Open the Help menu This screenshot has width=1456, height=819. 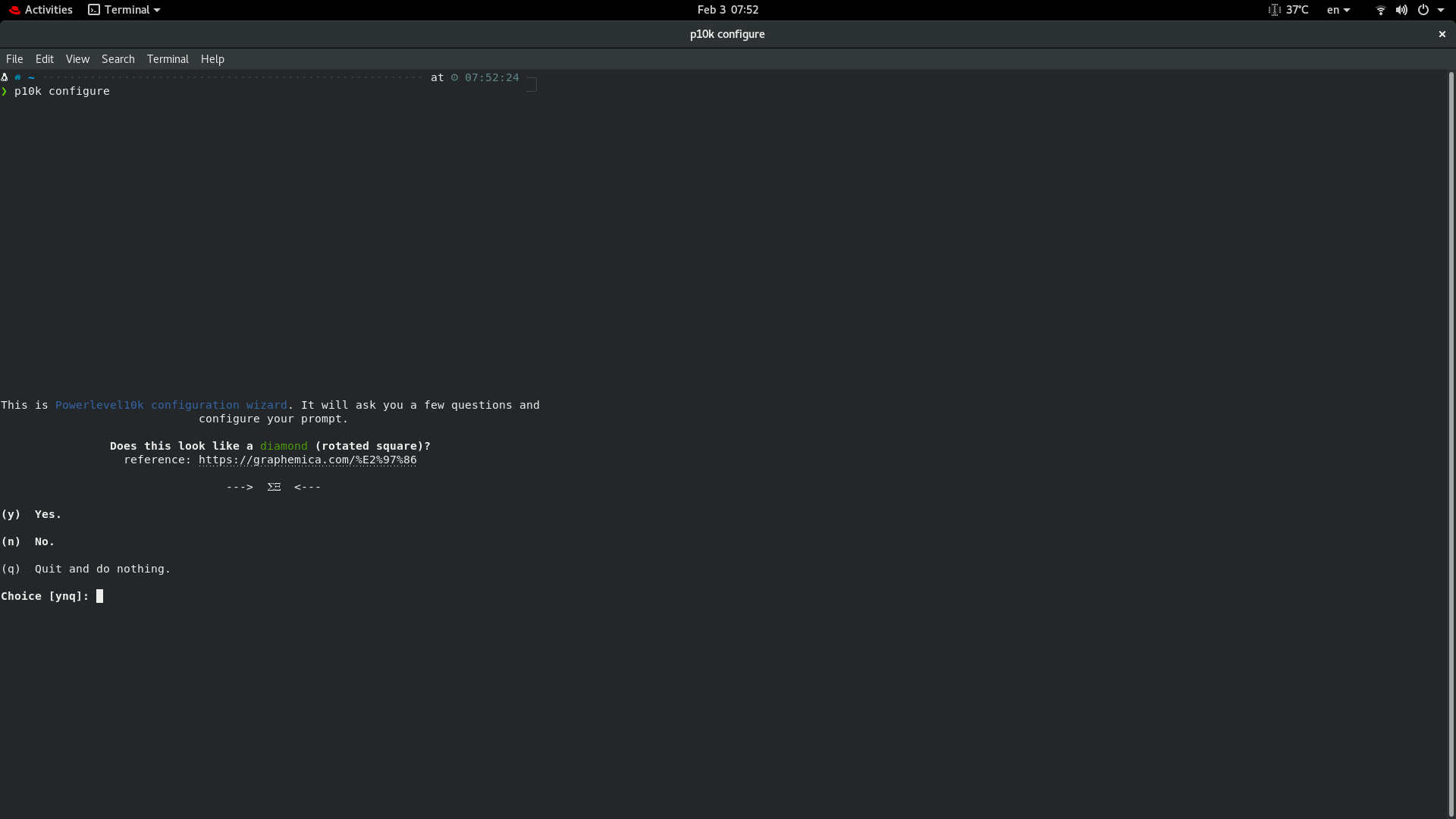[212, 59]
